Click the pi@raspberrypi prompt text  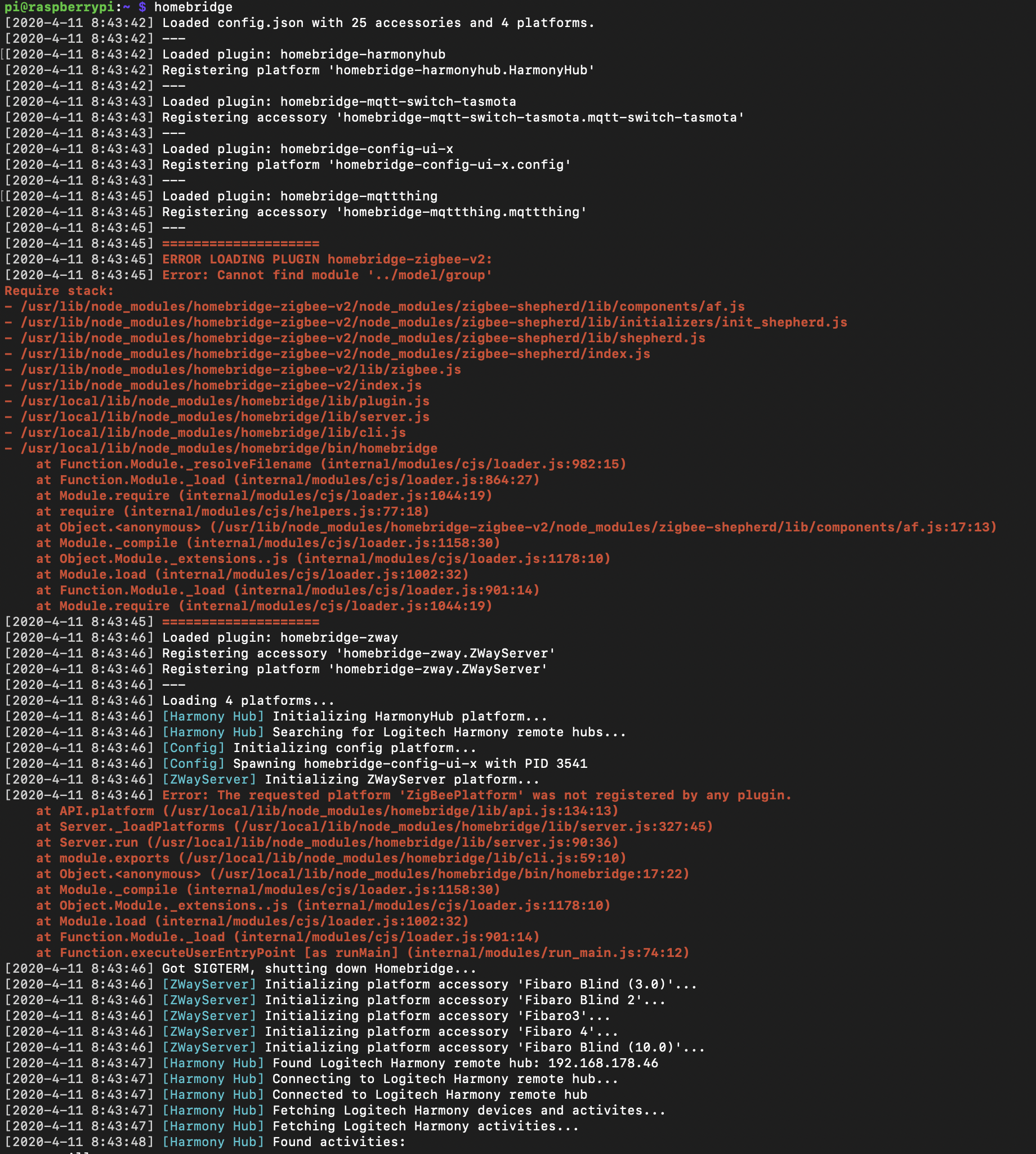(x=59, y=7)
